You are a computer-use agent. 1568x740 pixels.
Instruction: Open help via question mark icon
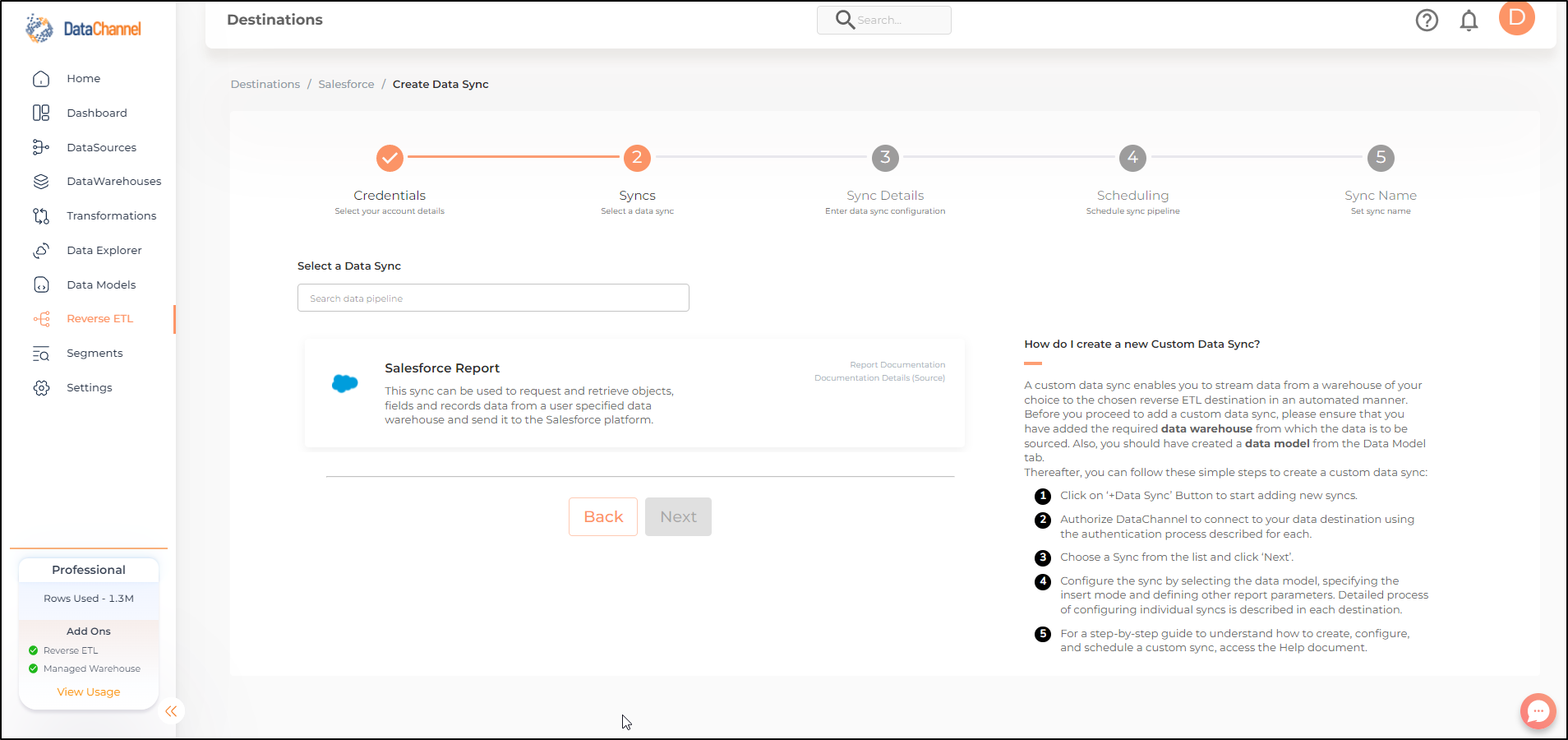pos(1427,21)
